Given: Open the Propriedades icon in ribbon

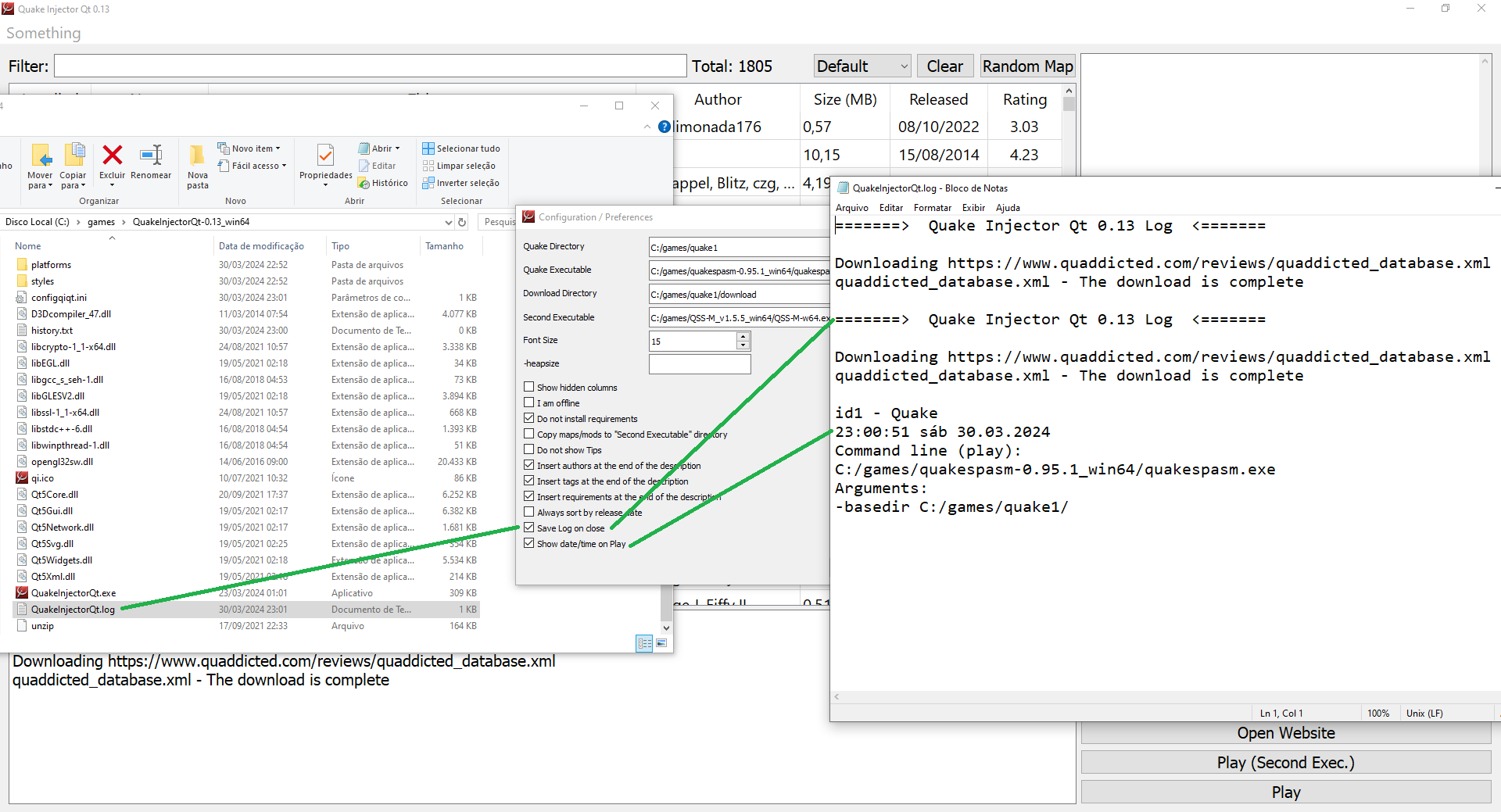Looking at the screenshot, I should 325,156.
